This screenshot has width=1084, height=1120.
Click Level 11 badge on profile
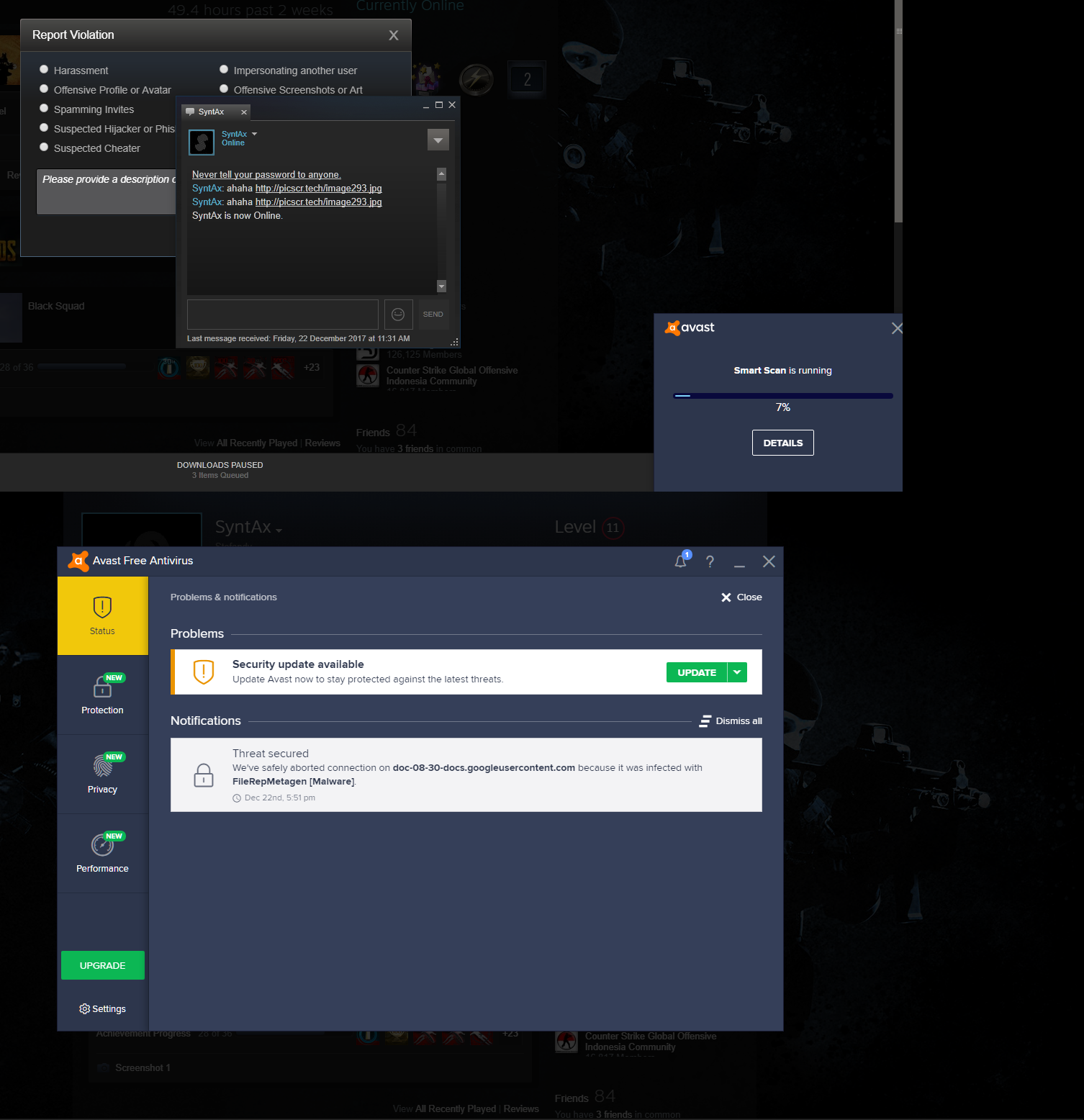(x=613, y=528)
